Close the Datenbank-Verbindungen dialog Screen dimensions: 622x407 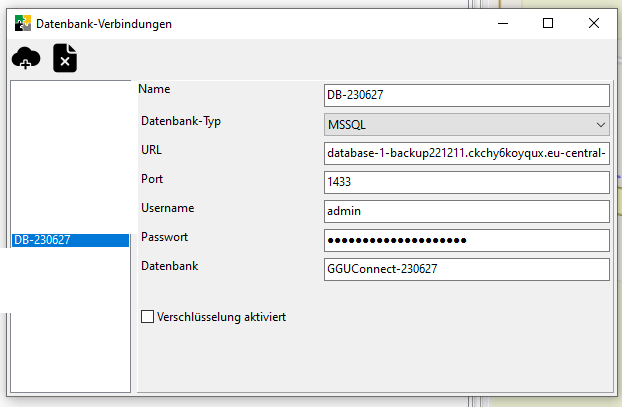point(595,23)
